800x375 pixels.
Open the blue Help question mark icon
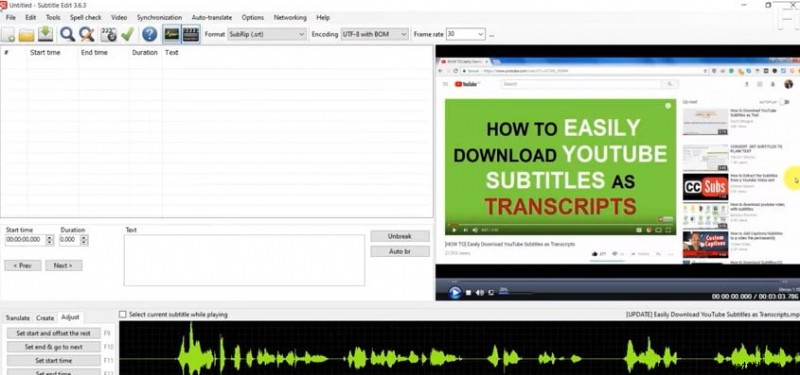coord(149,34)
